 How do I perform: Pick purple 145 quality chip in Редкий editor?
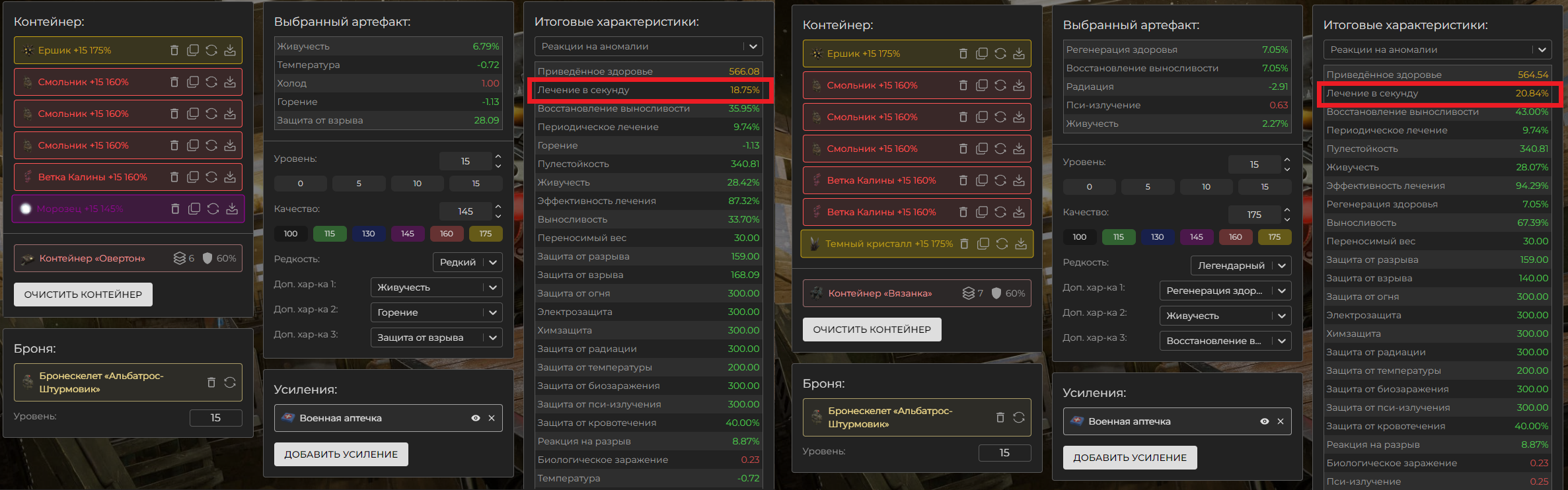tap(407, 234)
